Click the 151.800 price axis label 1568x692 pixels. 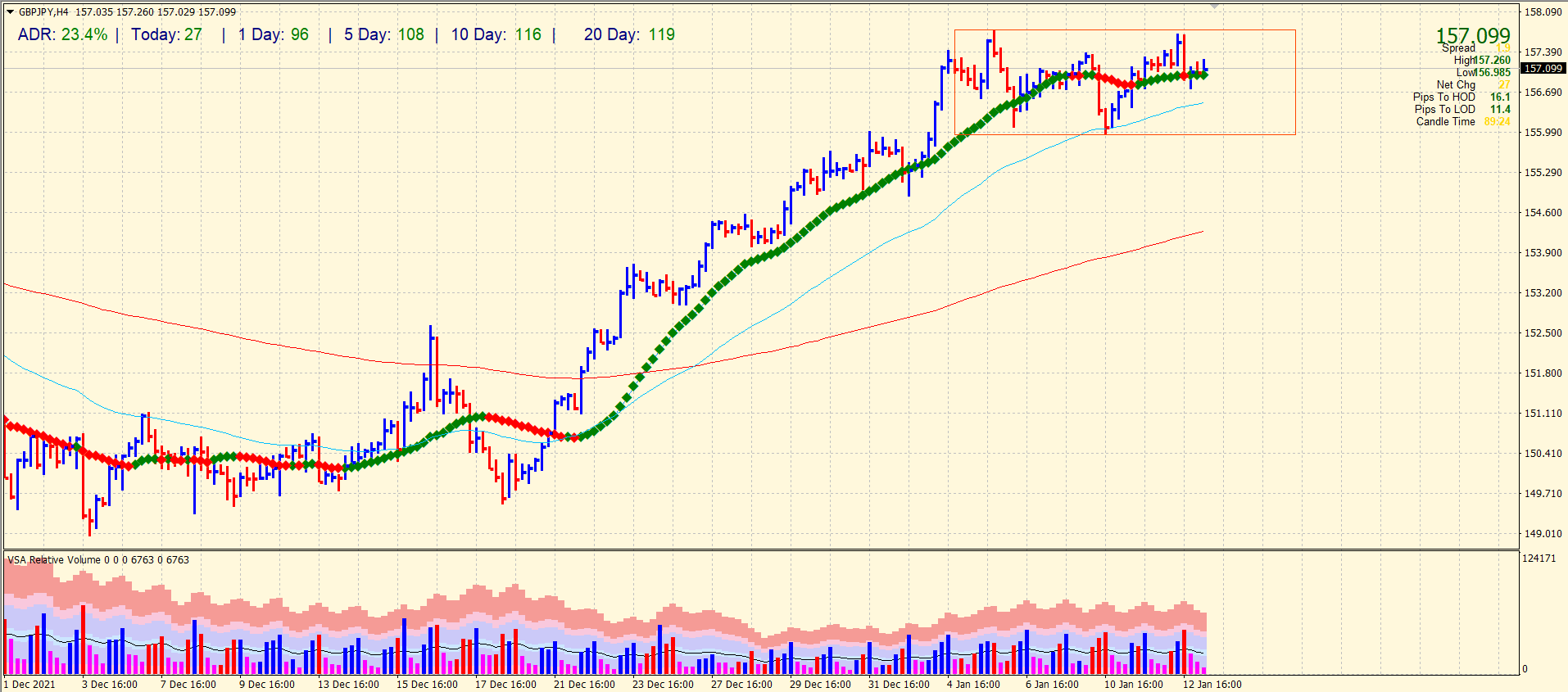1543,373
